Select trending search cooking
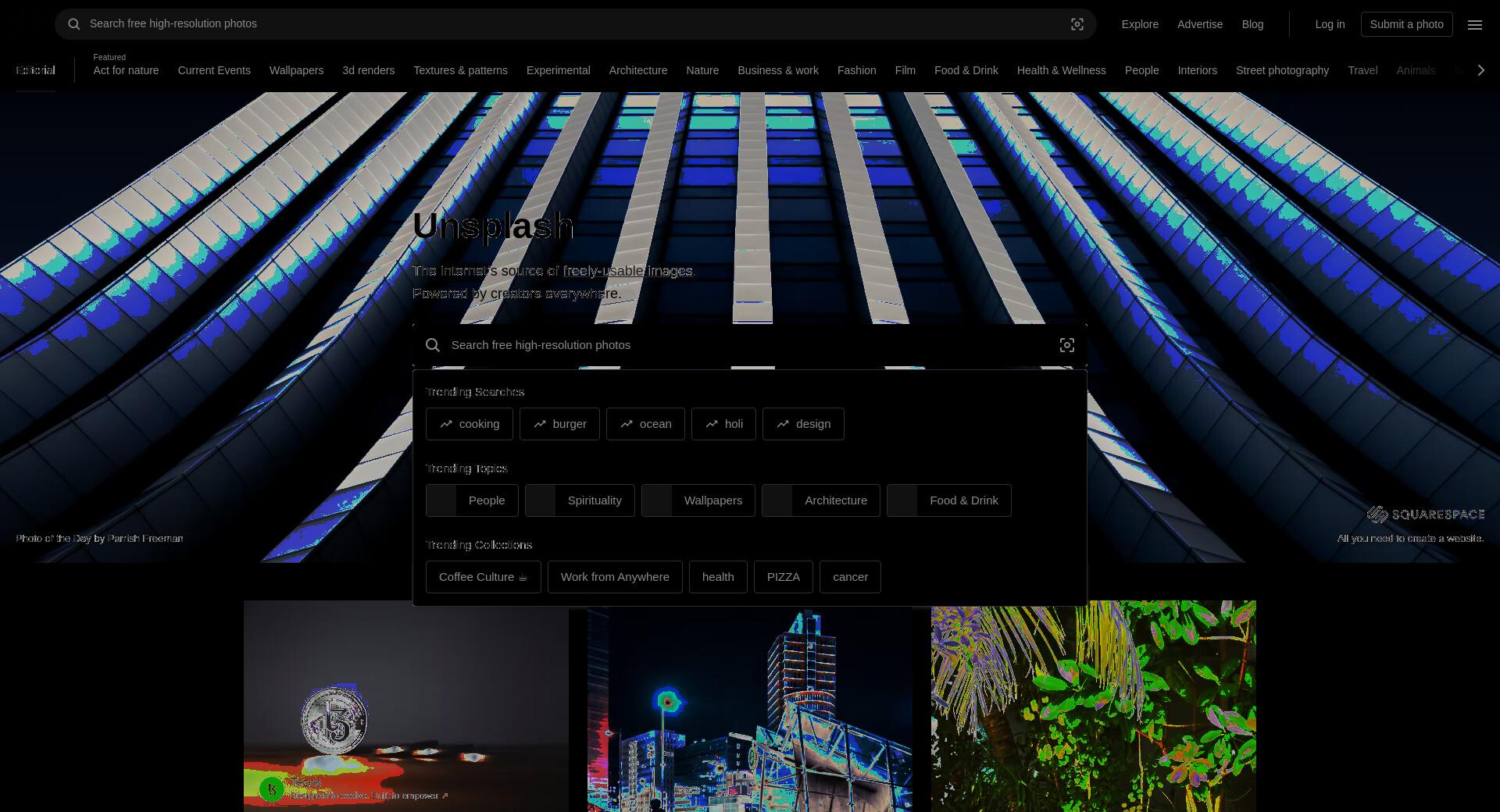 [470, 424]
